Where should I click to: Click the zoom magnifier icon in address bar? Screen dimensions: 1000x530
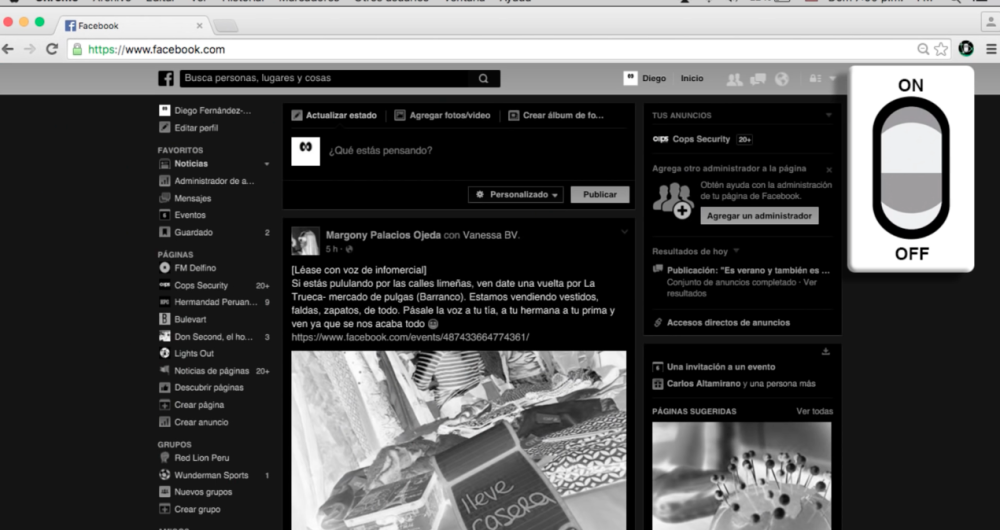pyautogui.click(x=923, y=49)
